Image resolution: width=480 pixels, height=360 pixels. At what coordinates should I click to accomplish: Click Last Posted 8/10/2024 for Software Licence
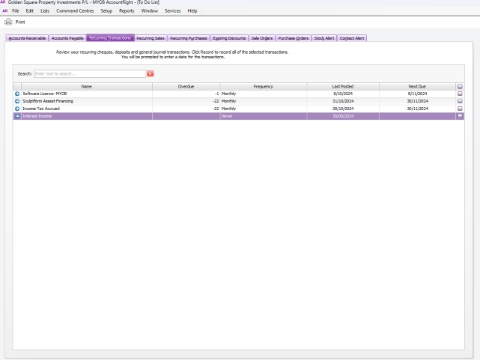click(343, 94)
